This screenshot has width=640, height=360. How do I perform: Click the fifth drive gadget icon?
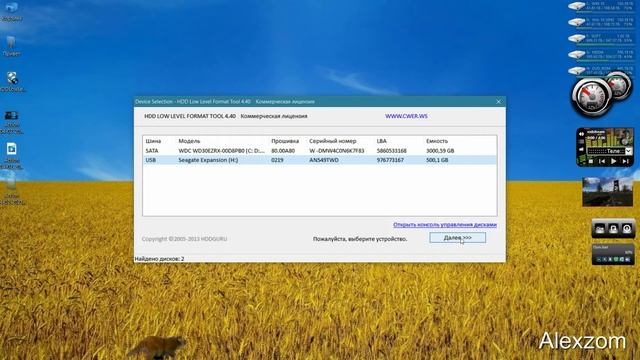pos(577,71)
